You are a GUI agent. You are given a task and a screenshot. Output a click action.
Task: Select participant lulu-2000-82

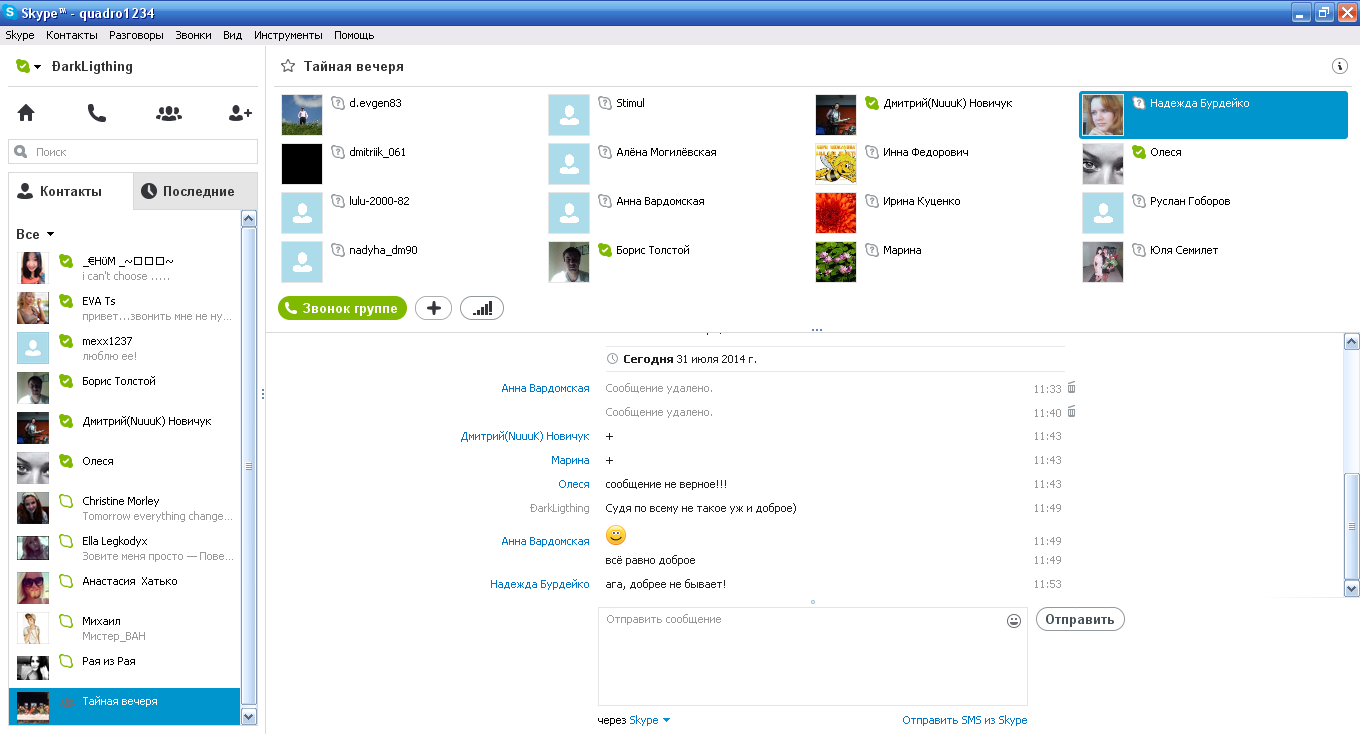tap(412, 213)
